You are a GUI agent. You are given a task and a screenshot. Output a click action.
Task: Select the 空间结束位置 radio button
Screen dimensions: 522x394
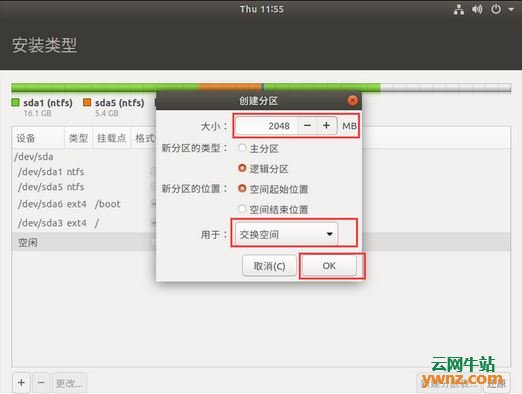(x=242, y=209)
